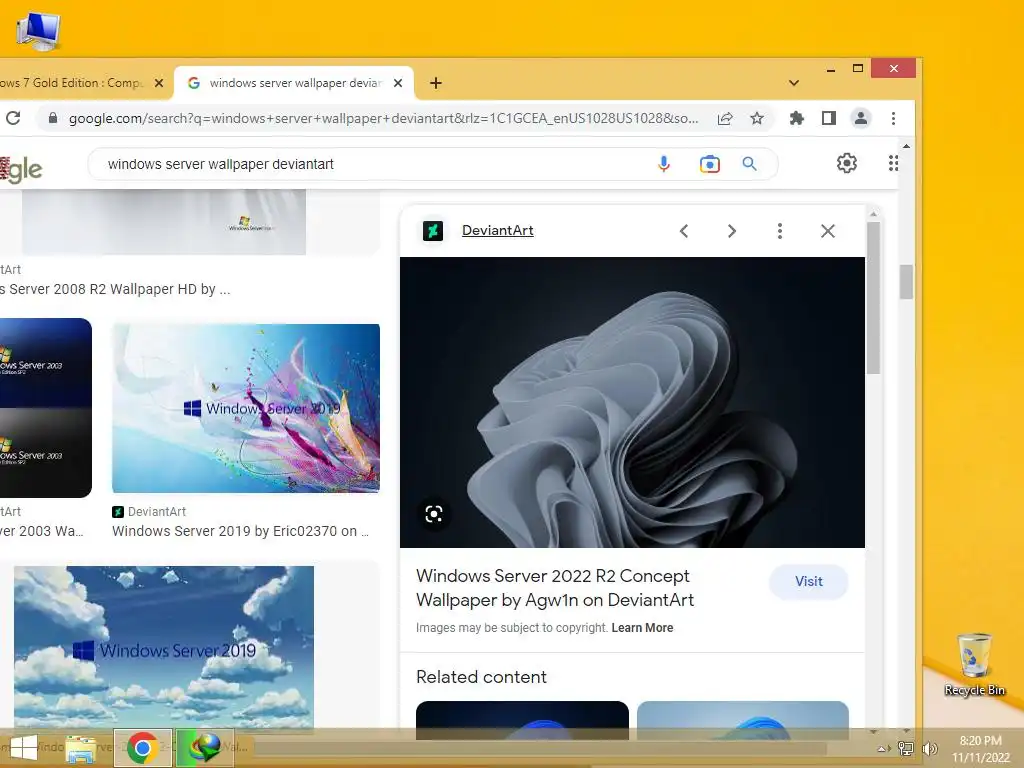The height and width of the screenshot is (768, 1024).
Task: Open preview panel more options menu
Action: 780,231
